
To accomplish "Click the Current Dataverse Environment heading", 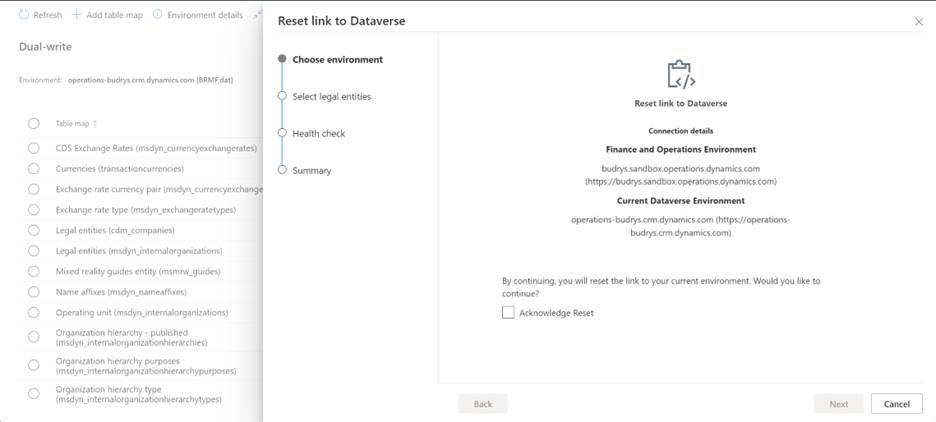I will (x=681, y=201).
